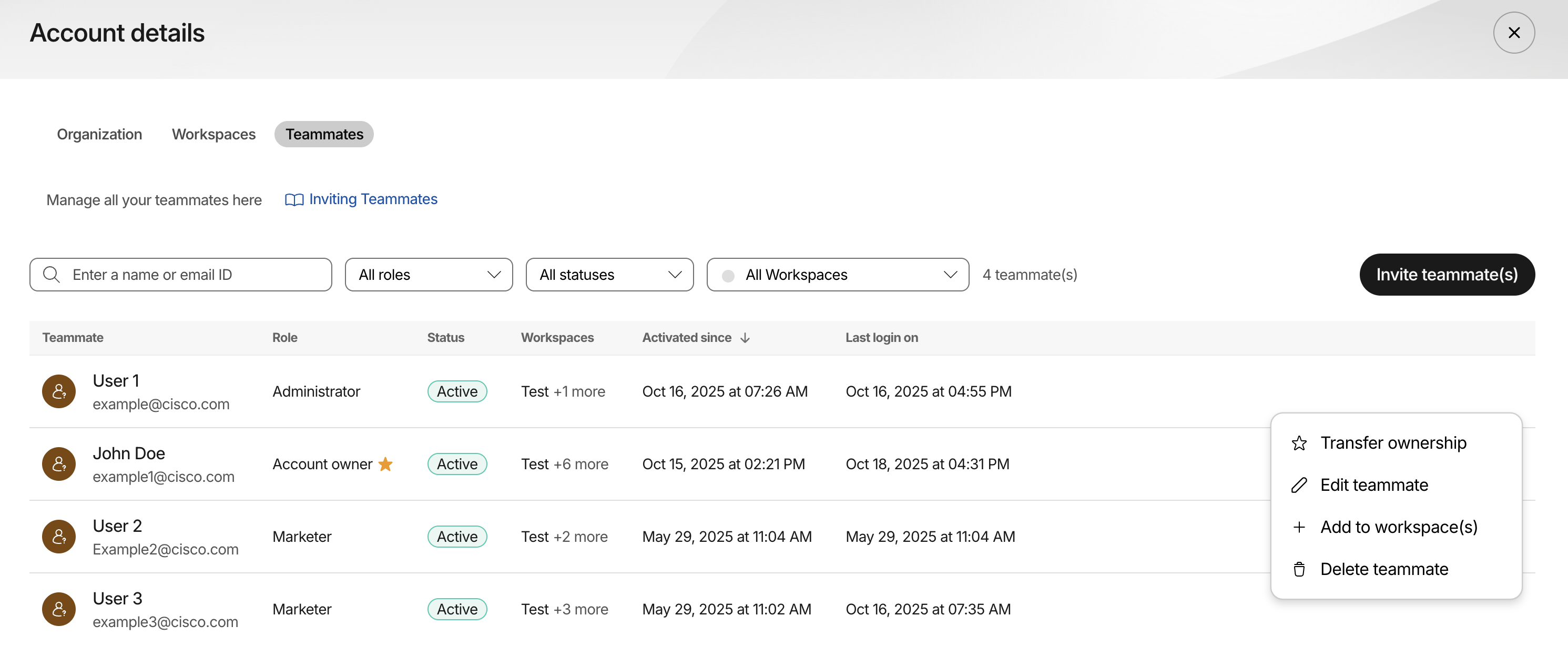This screenshot has height=646, width=1568.
Task: Open the All Workspaces dropdown
Action: click(838, 275)
